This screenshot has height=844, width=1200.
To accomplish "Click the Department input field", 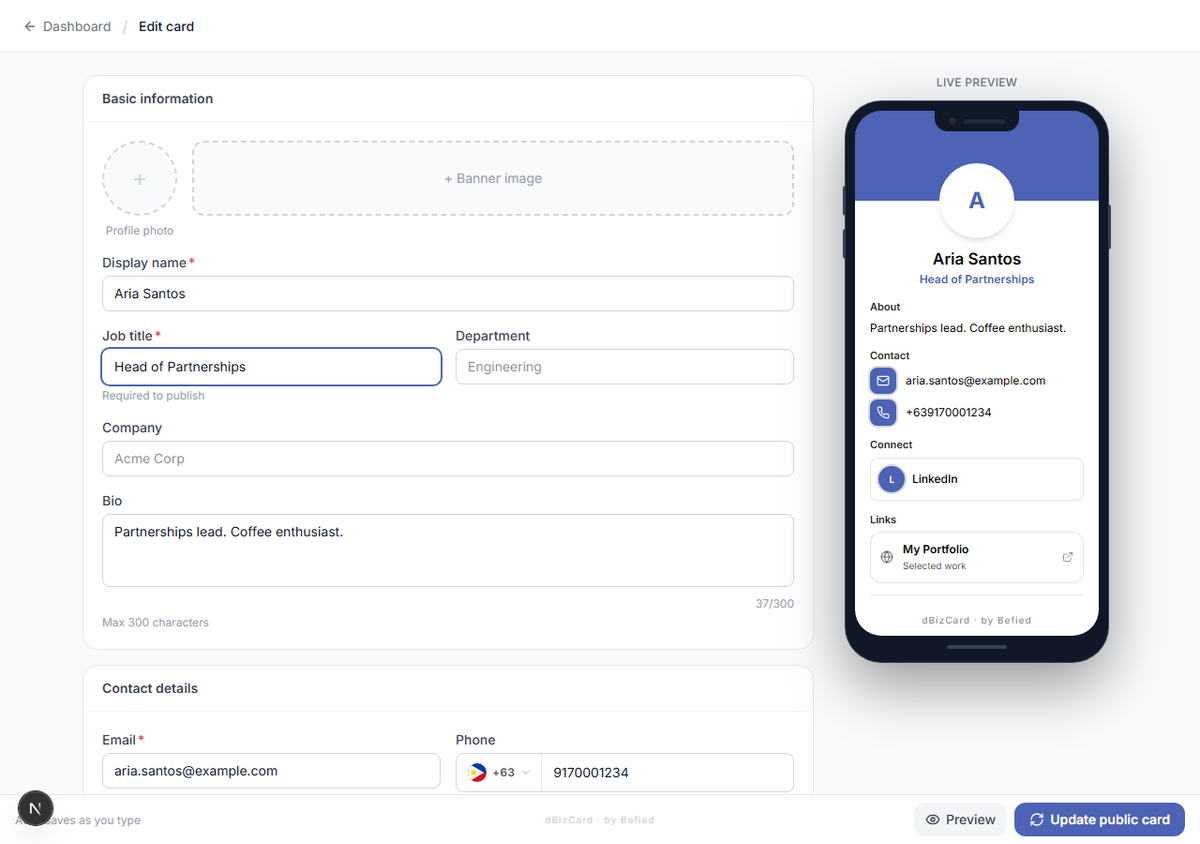I will (x=624, y=367).
